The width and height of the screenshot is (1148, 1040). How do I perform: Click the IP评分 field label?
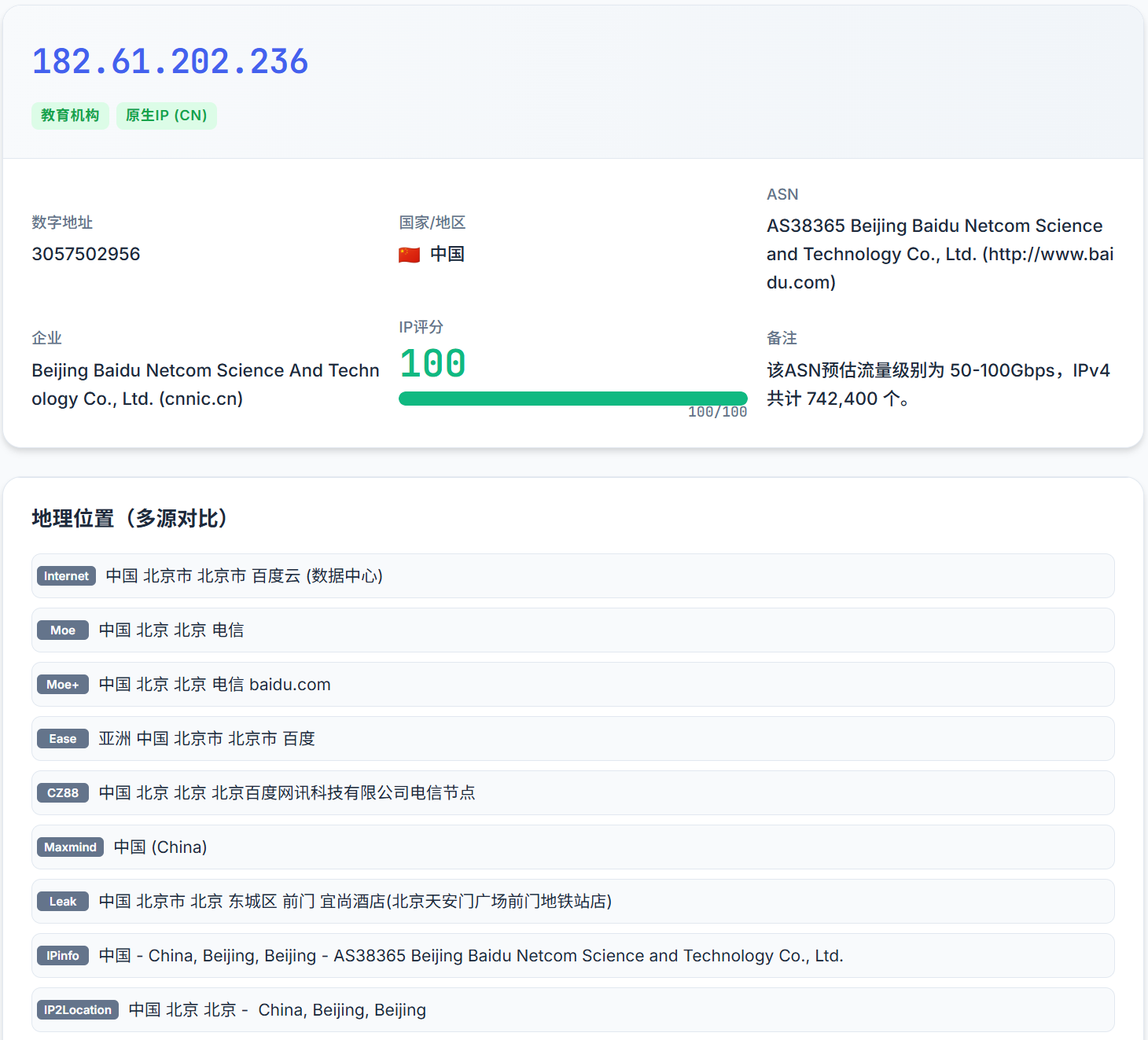tap(421, 327)
